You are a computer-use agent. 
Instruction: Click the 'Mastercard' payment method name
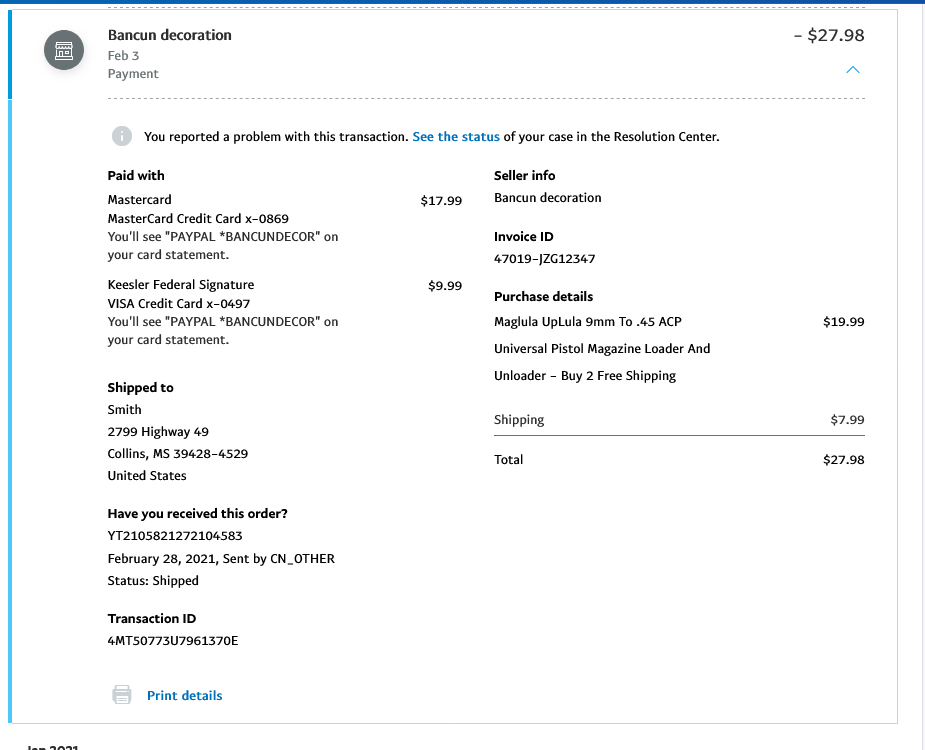pyautogui.click(x=139, y=200)
